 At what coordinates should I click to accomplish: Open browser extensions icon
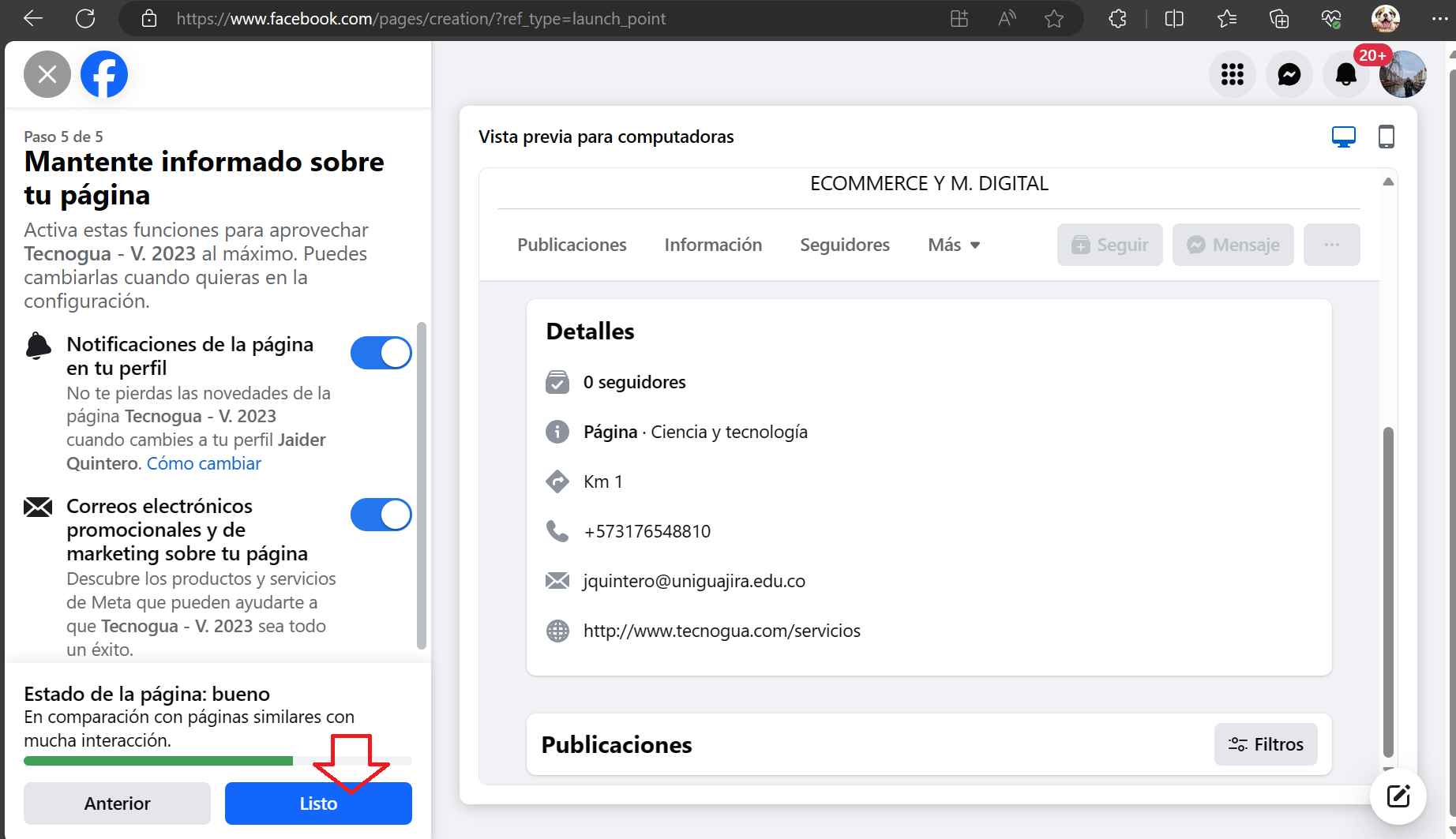point(1117,19)
